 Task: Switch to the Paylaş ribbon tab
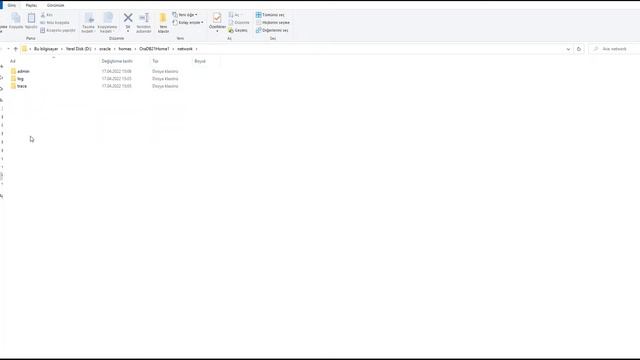coord(31,5)
